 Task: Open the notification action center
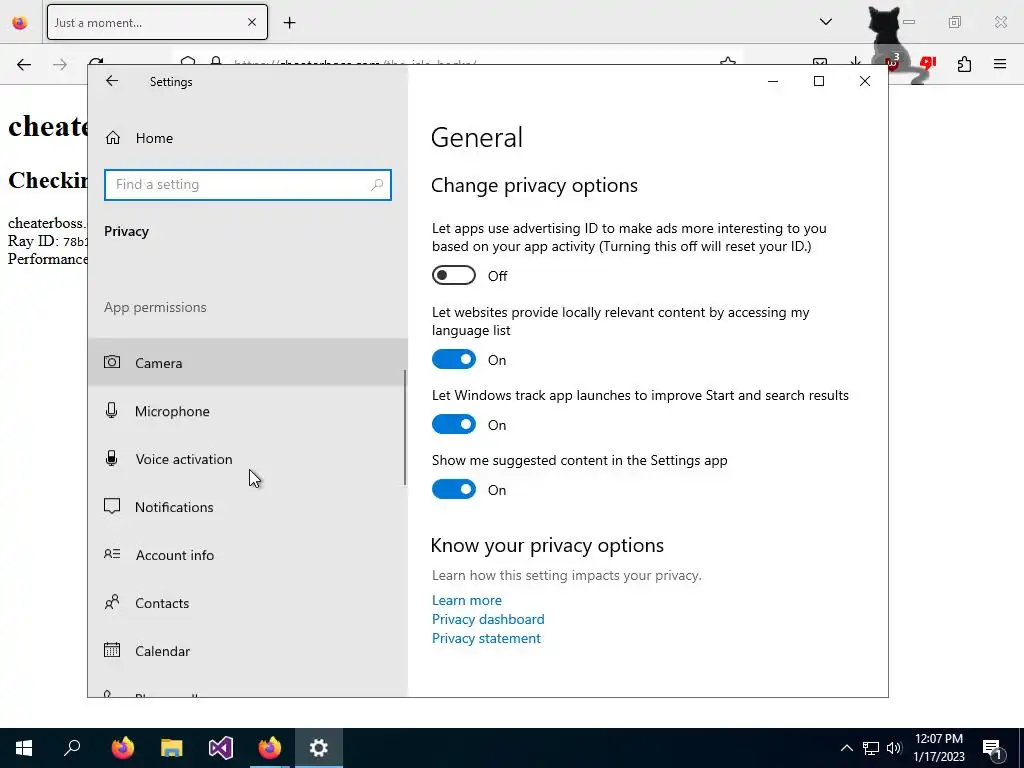tap(992, 748)
